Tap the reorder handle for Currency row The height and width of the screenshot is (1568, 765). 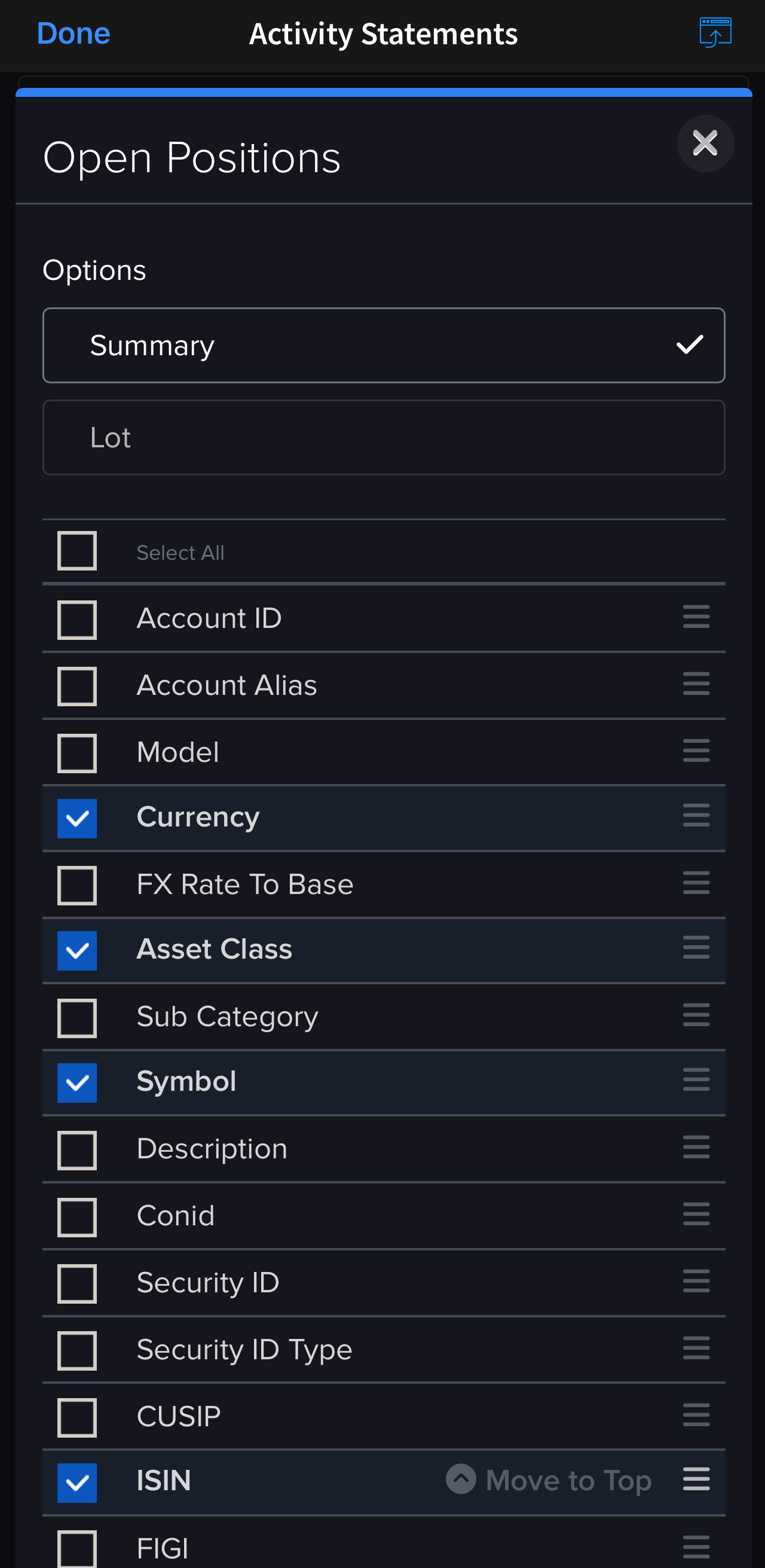696,815
